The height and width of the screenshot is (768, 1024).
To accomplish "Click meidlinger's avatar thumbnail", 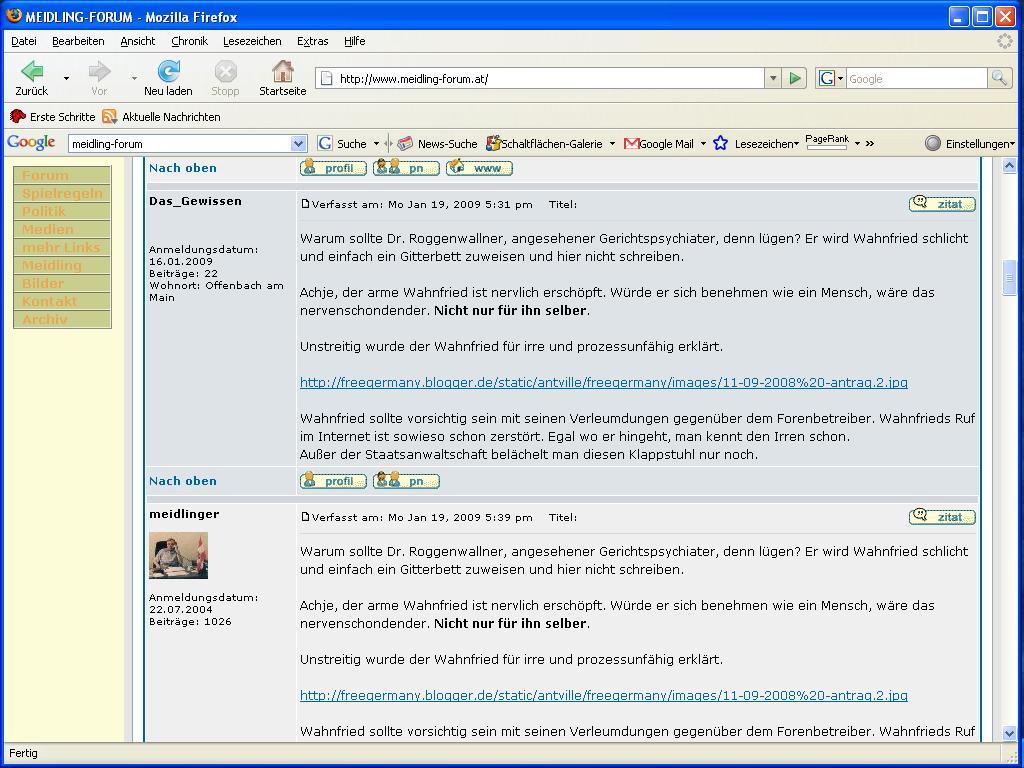I will coord(178,555).
